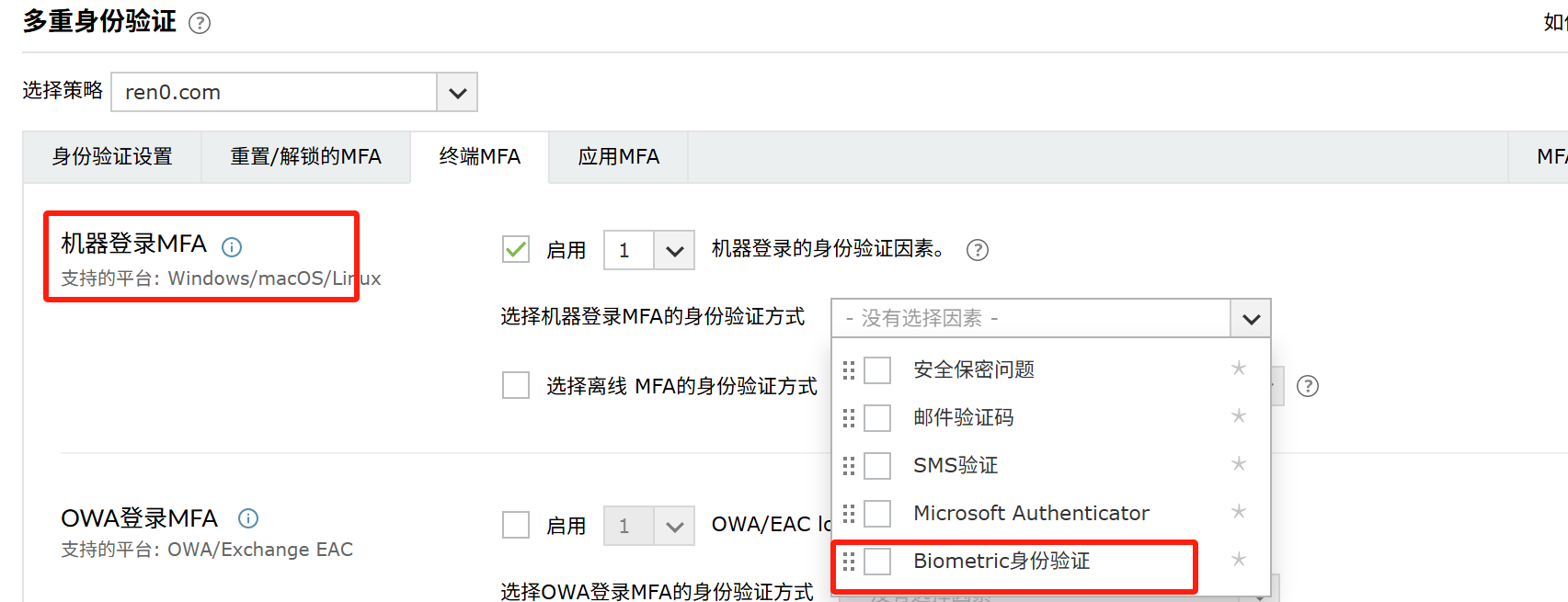Check the Biometric身份验证 option

pos(878,561)
